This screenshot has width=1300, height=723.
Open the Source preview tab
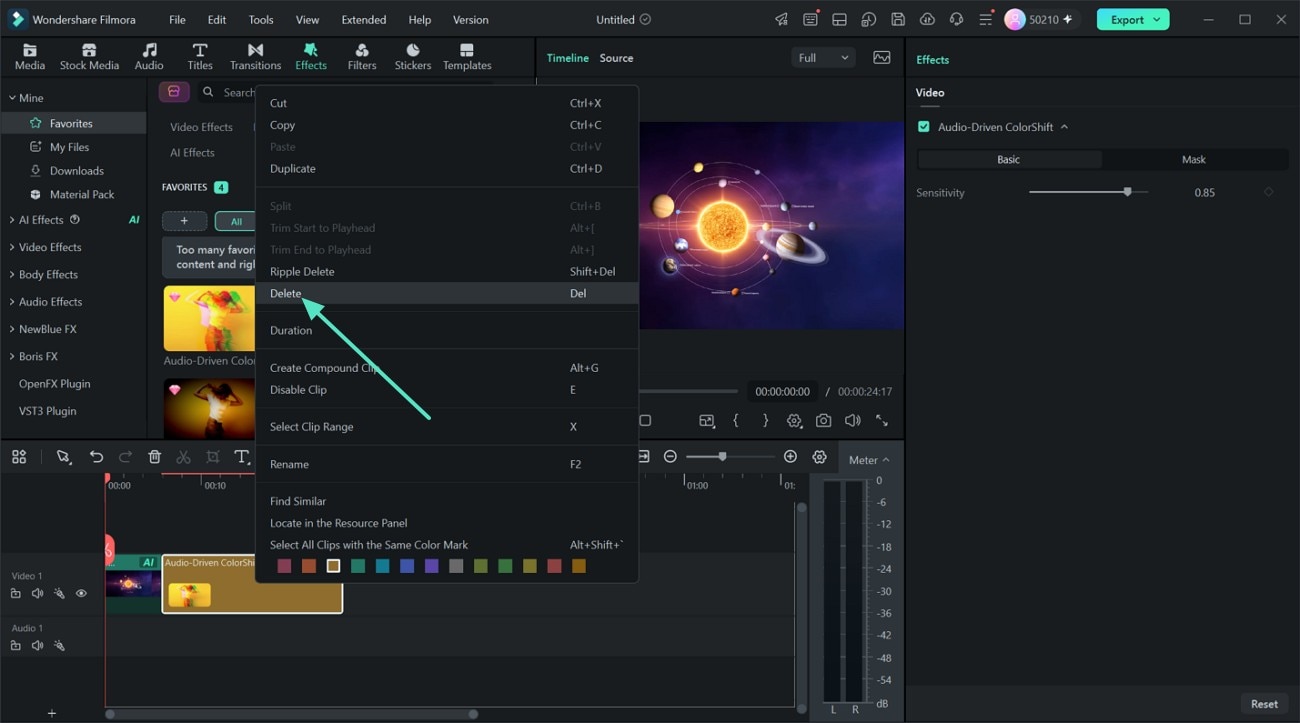coord(616,58)
